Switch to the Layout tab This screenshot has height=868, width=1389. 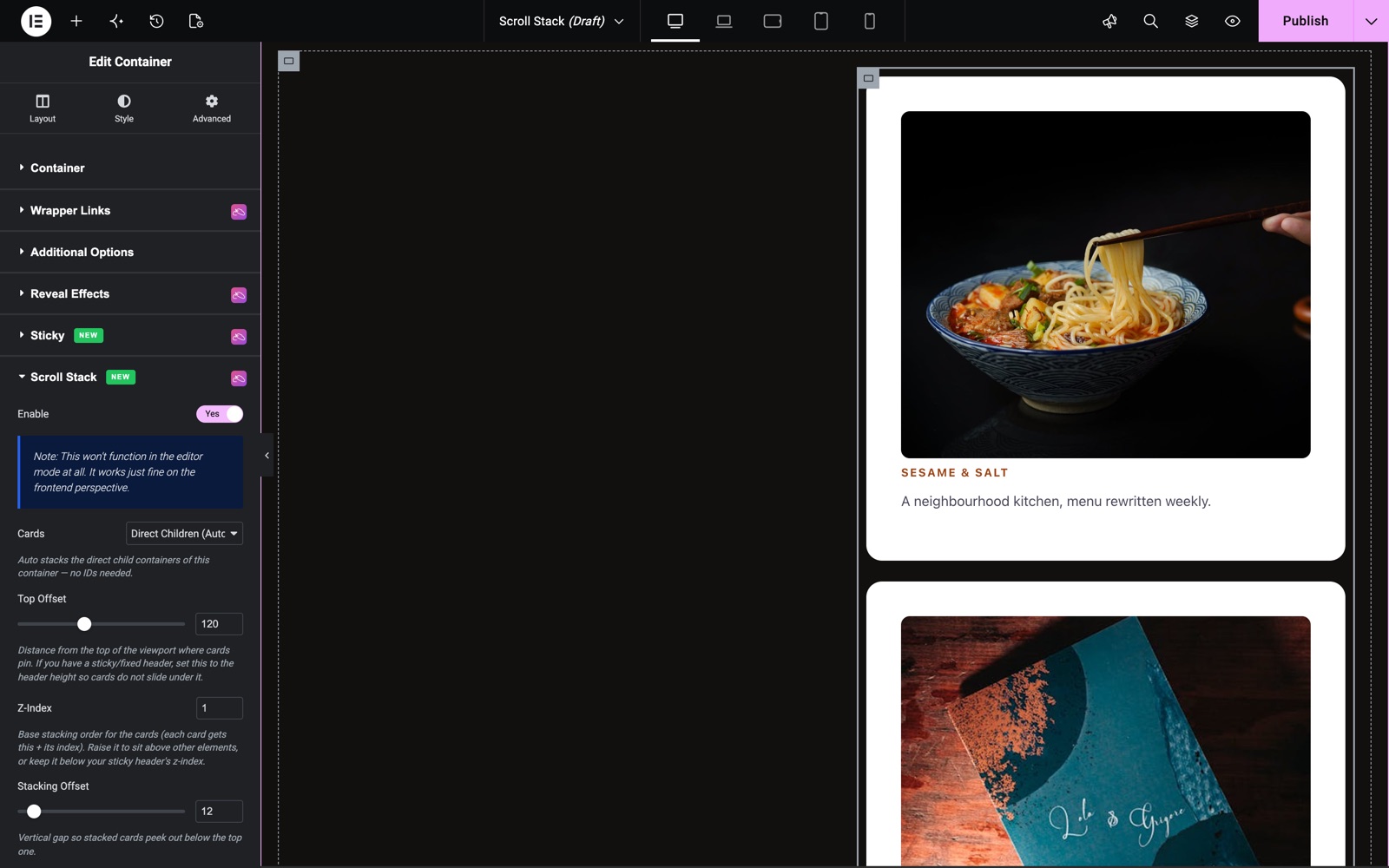click(43, 108)
